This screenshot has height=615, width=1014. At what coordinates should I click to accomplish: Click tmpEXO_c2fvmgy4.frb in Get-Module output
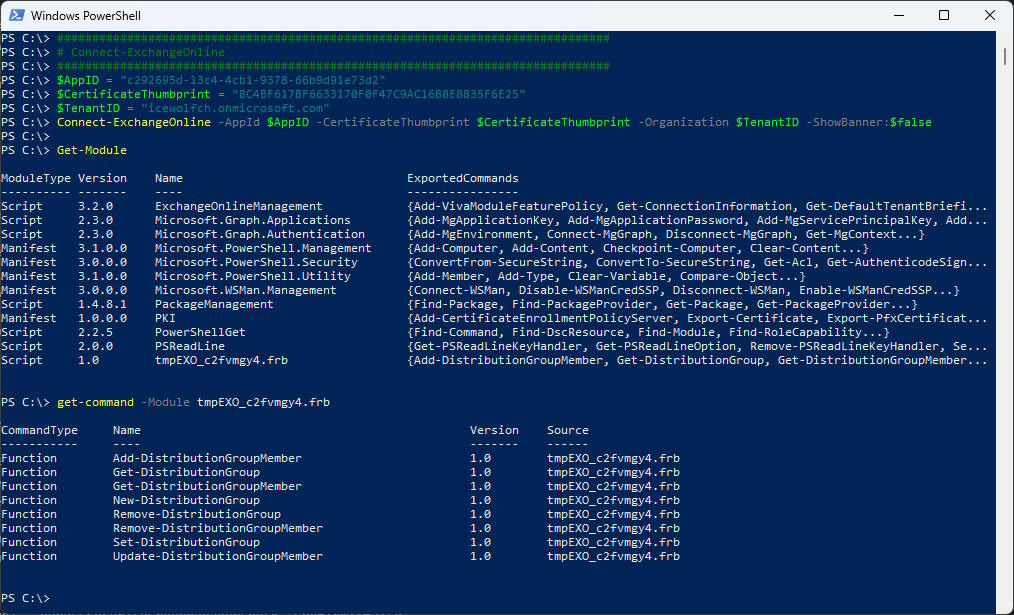tap(221, 360)
